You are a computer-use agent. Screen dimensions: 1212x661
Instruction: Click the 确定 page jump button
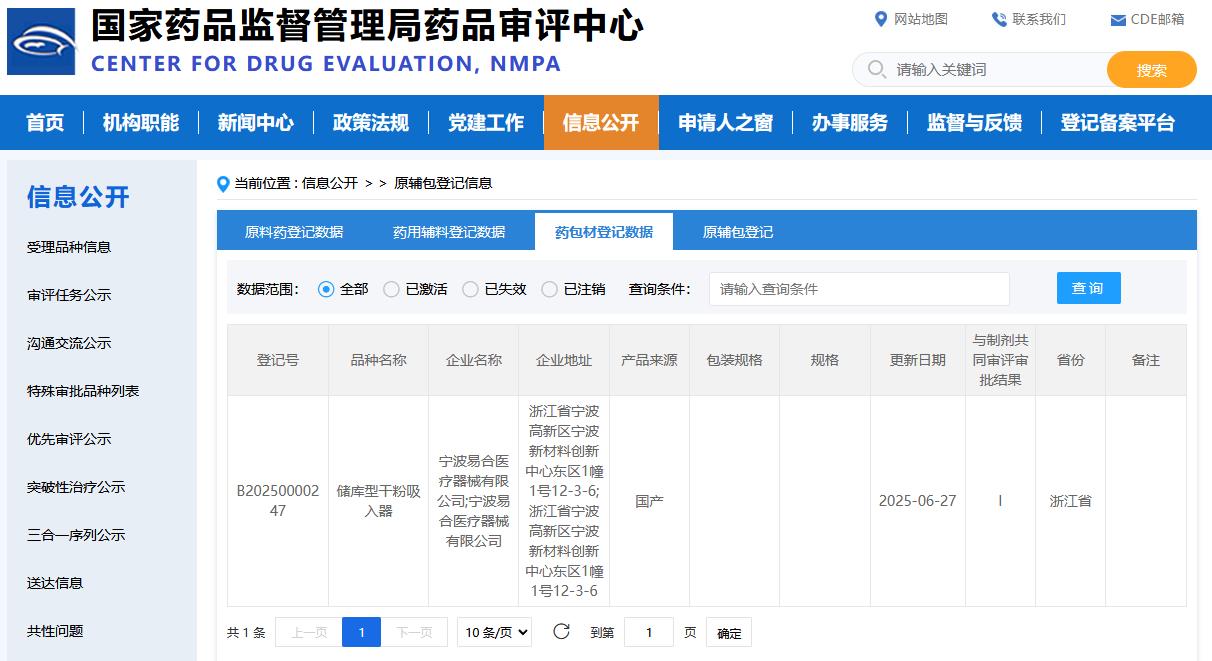(729, 632)
